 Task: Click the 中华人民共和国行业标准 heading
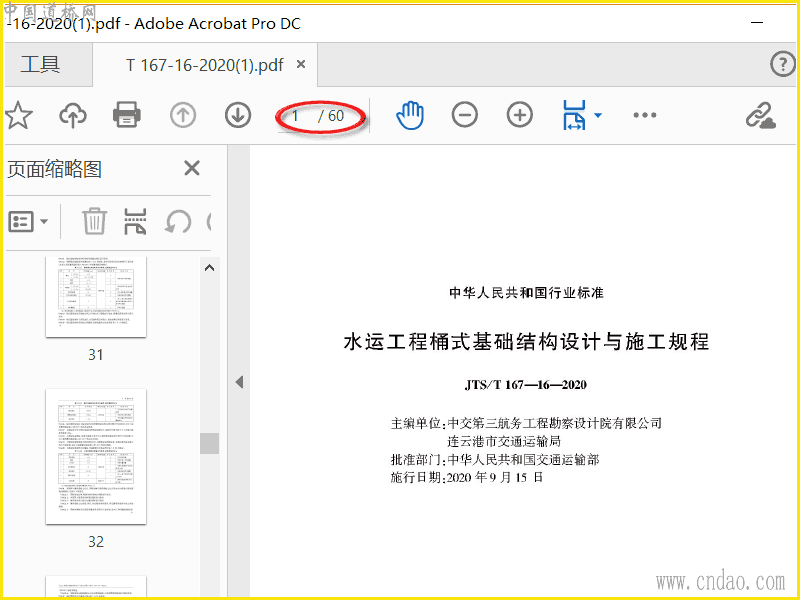[x=526, y=293]
